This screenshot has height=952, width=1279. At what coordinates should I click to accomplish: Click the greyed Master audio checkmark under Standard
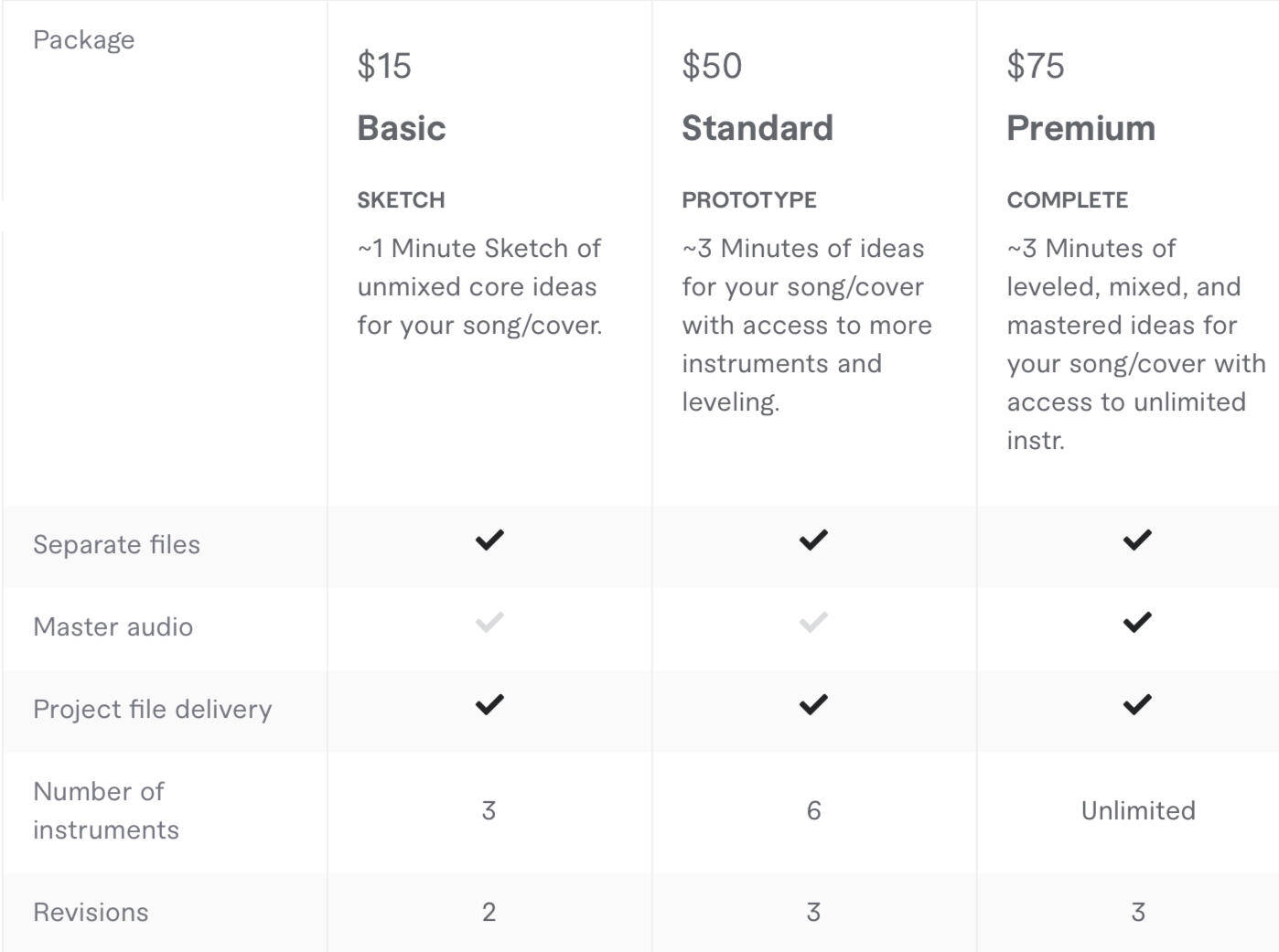[813, 623]
